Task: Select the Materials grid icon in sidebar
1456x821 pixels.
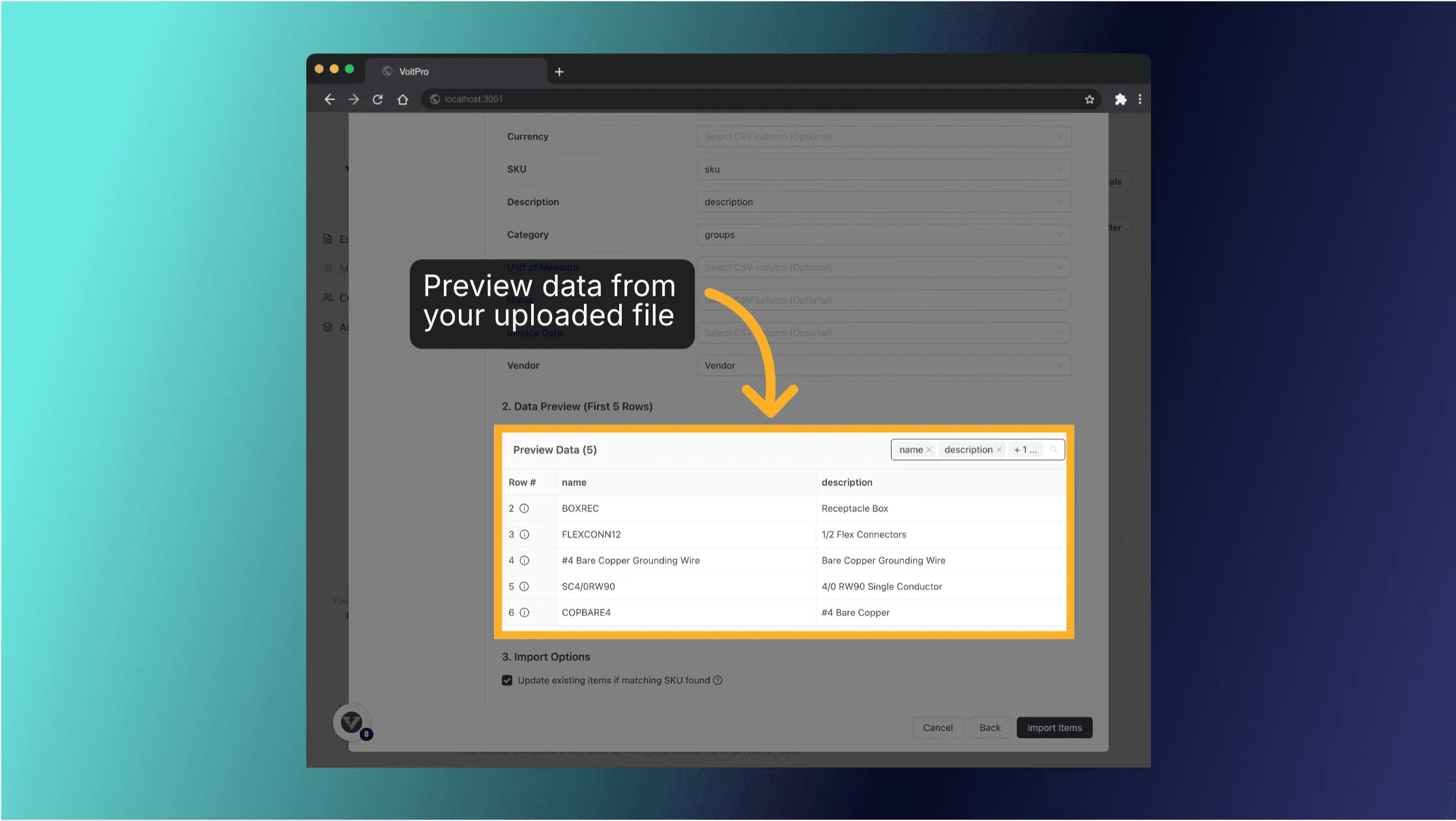Action: (x=328, y=268)
